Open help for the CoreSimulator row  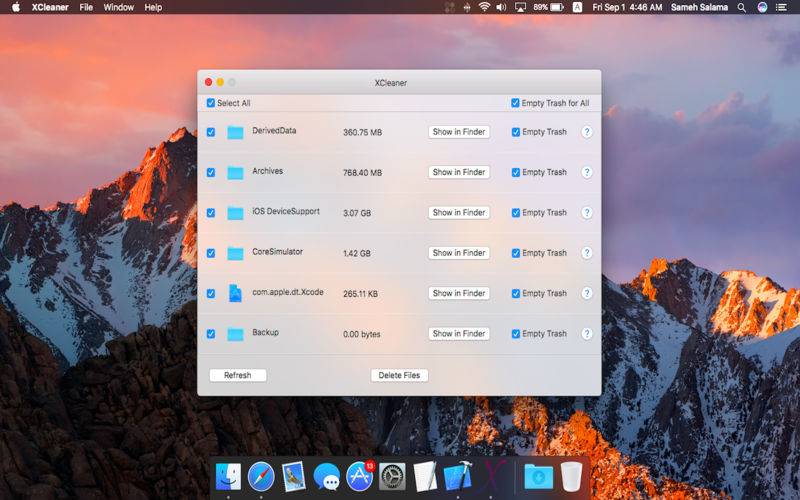coord(587,253)
